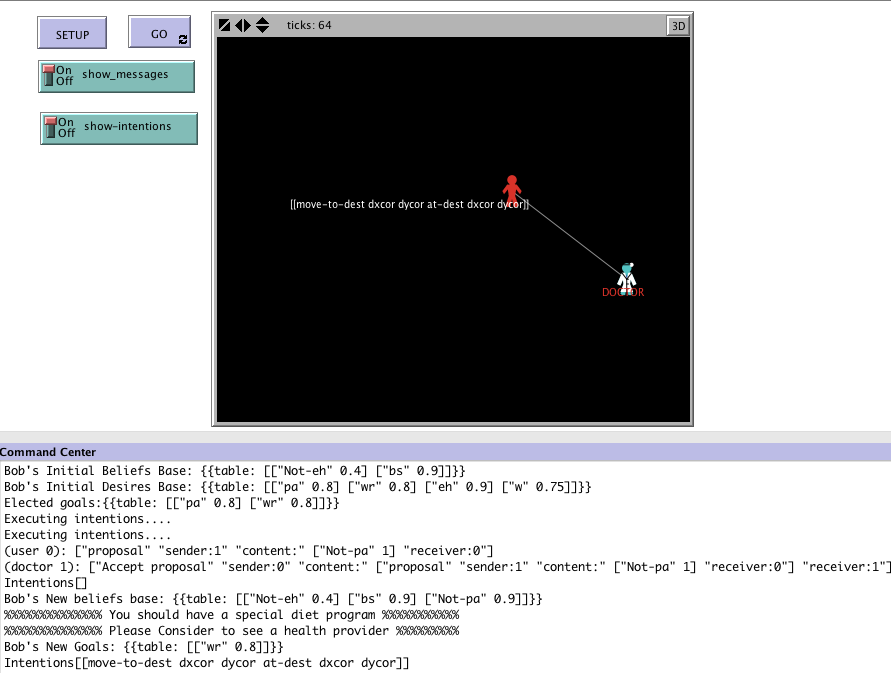
Task: Switch to 3D view
Action: pos(677,26)
